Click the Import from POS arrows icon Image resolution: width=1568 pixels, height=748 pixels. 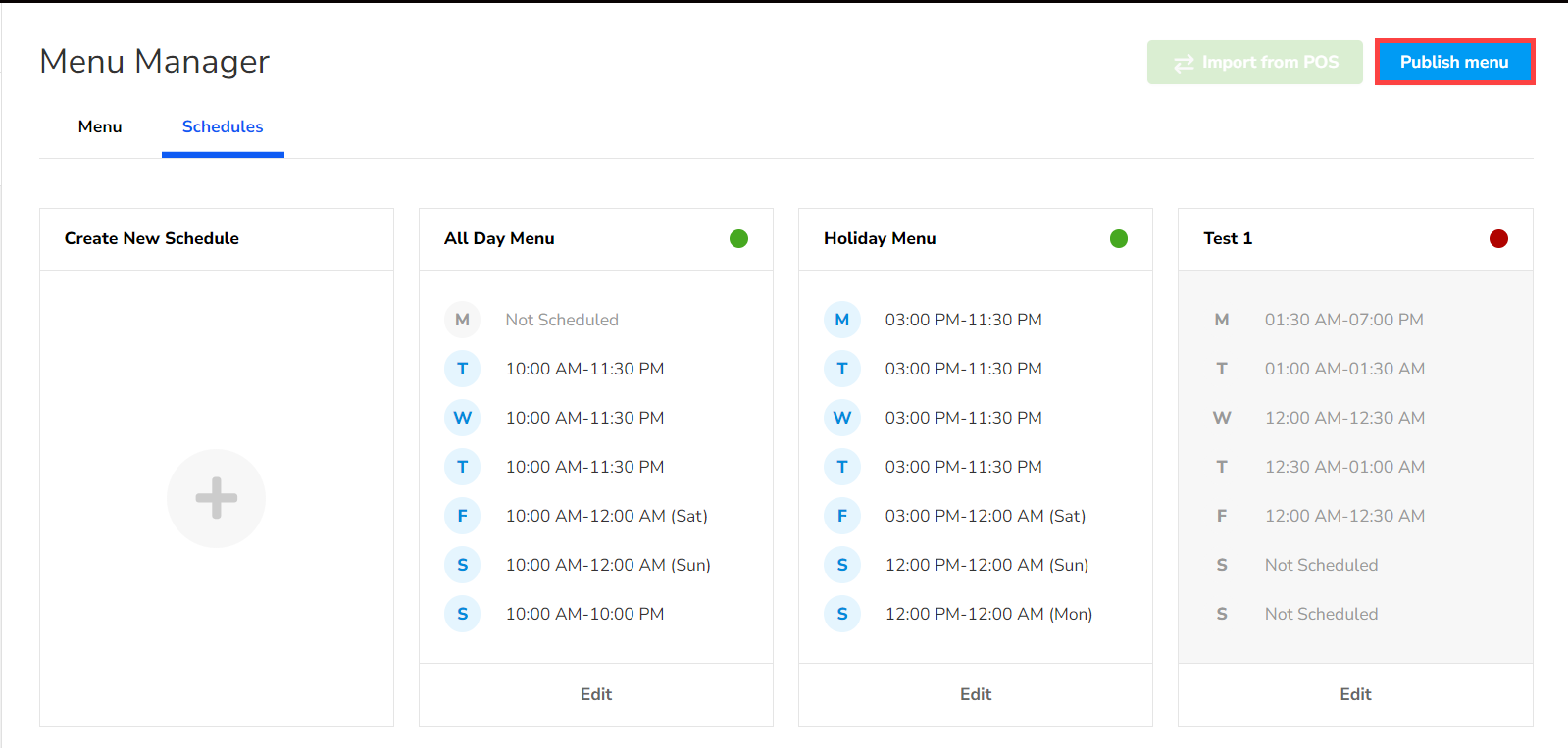[x=1184, y=63]
